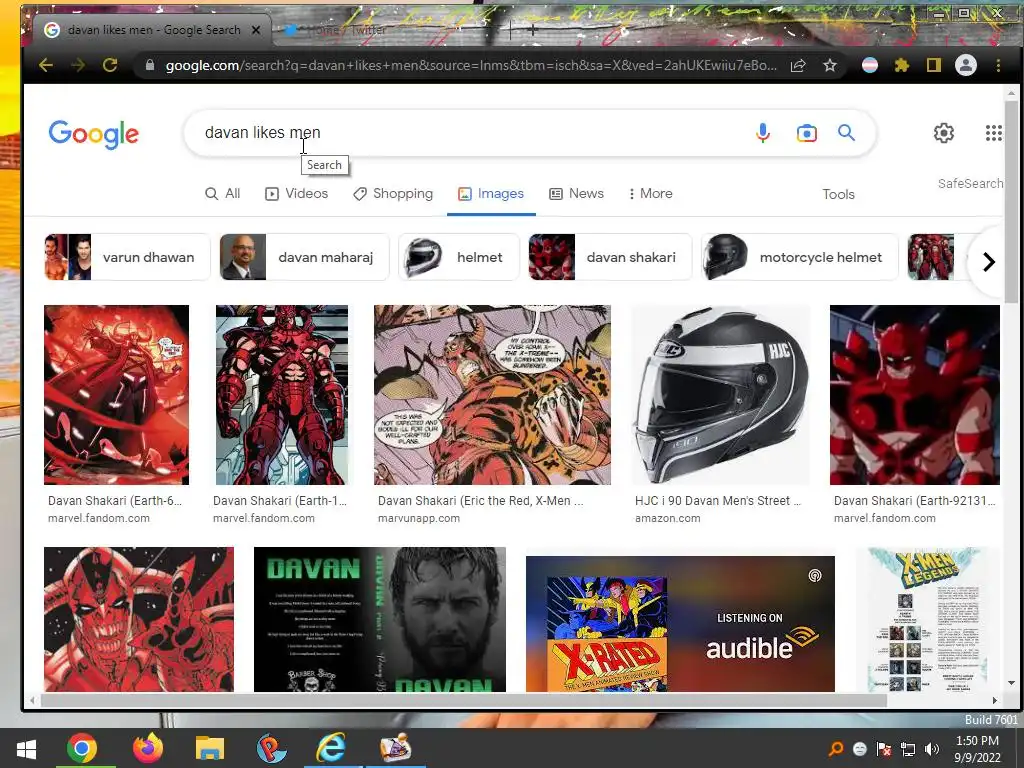Reload the page with the refresh icon

point(110,65)
